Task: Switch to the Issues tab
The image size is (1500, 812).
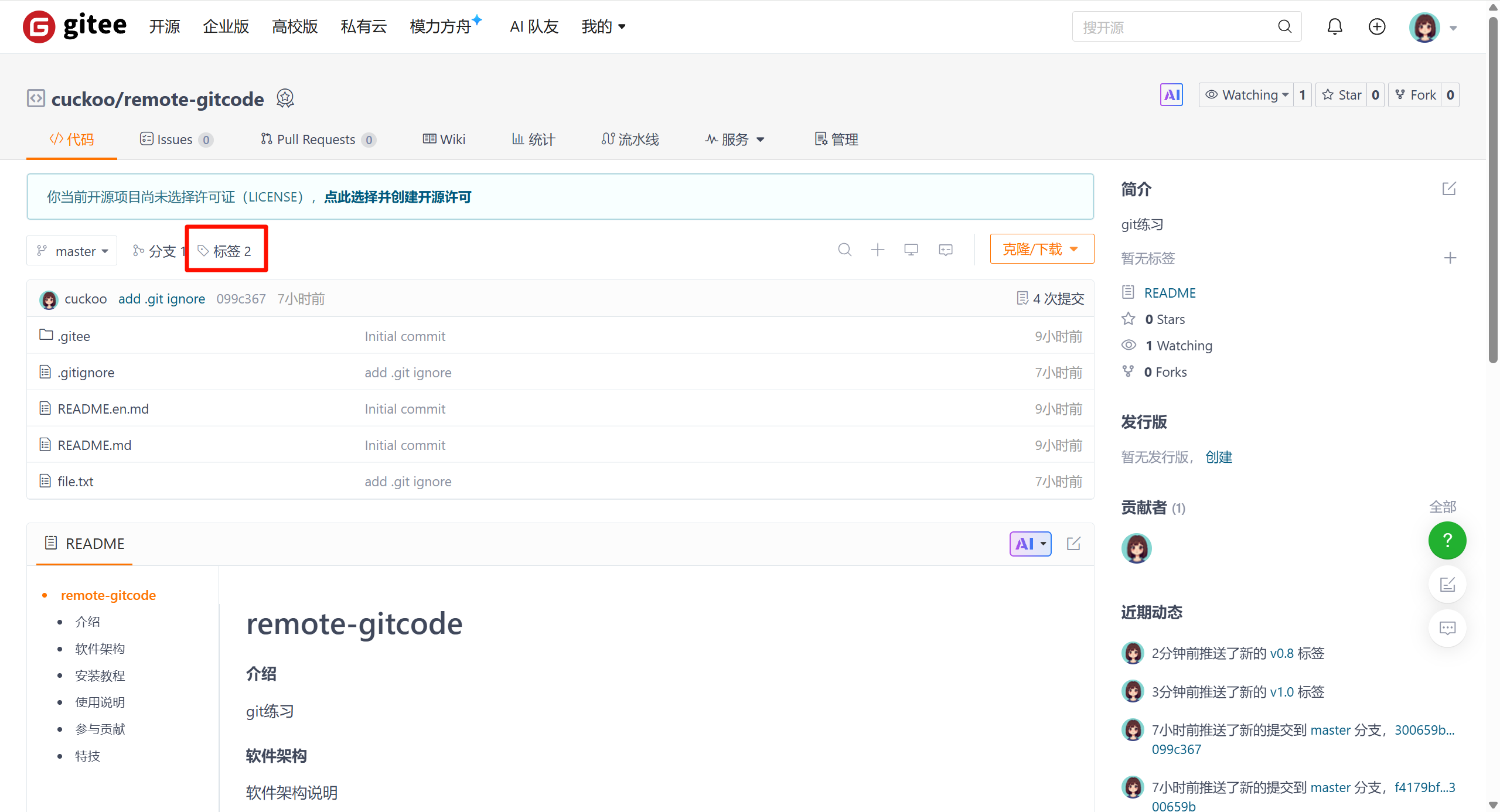Action: pyautogui.click(x=175, y=139)
